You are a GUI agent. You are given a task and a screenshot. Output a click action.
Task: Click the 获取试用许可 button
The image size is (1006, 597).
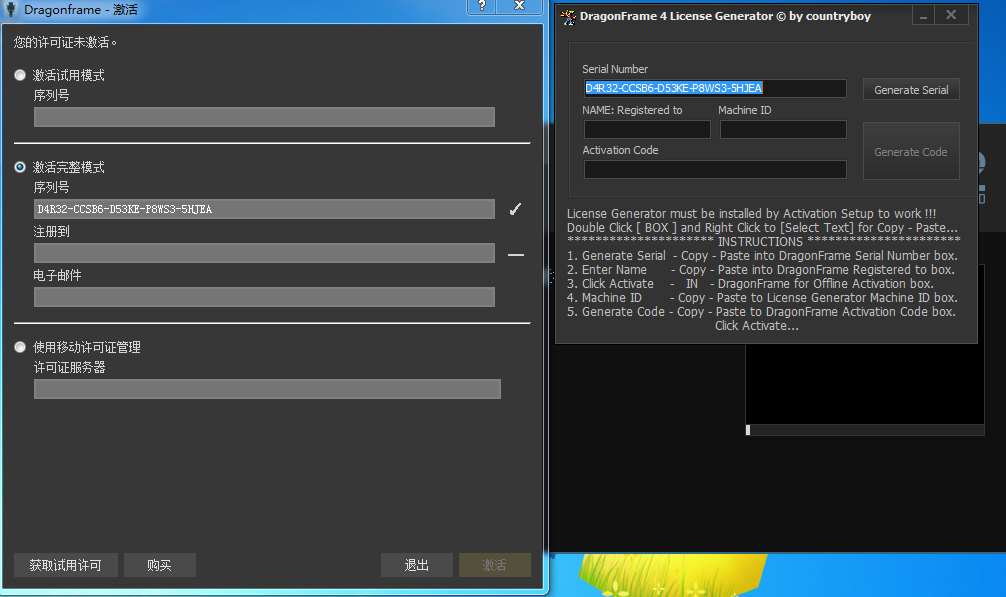[65, 565]
